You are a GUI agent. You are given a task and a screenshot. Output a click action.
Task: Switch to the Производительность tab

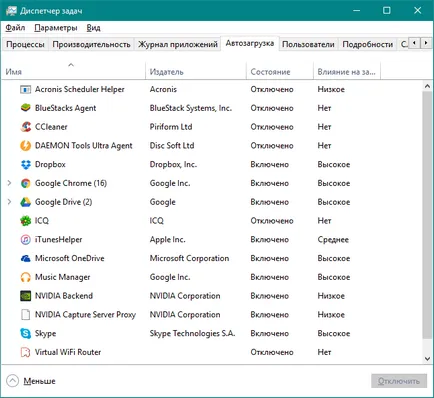91,44
